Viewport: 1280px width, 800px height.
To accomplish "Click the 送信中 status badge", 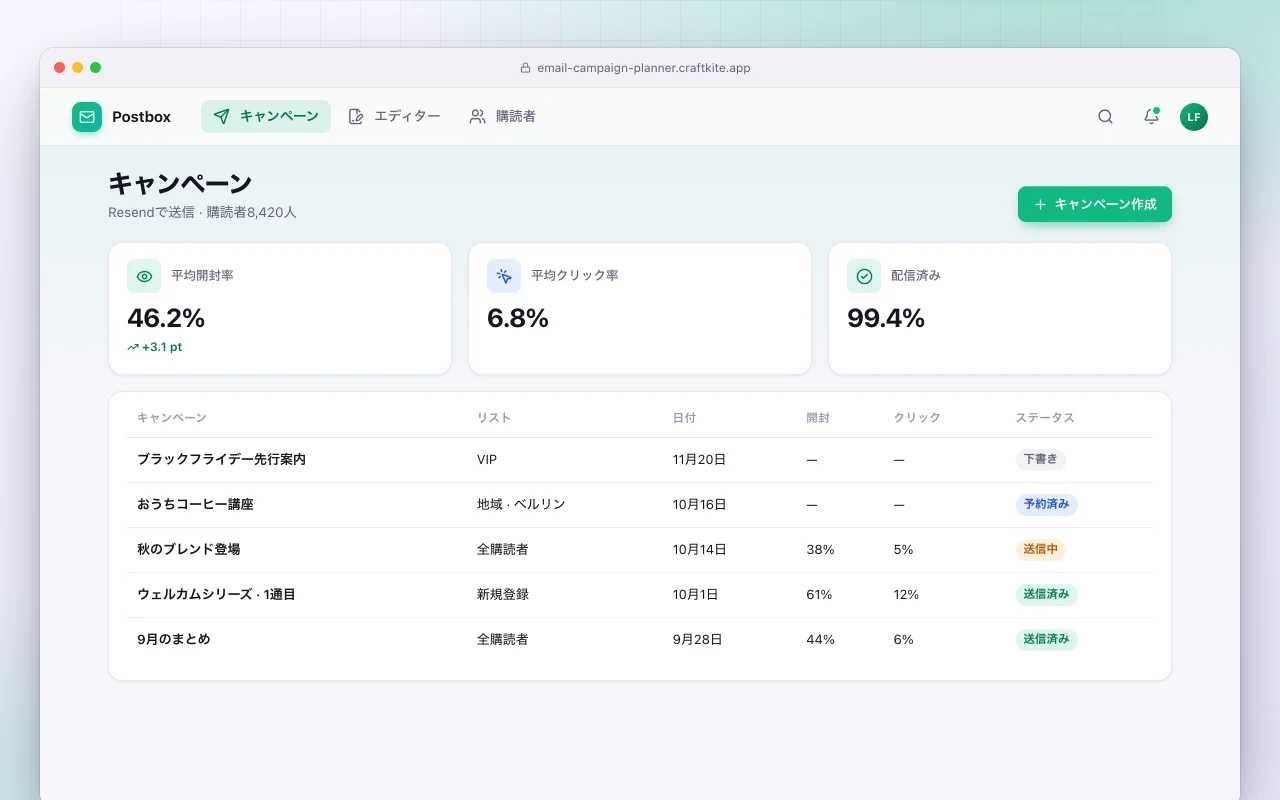I will coord(1041,550).
